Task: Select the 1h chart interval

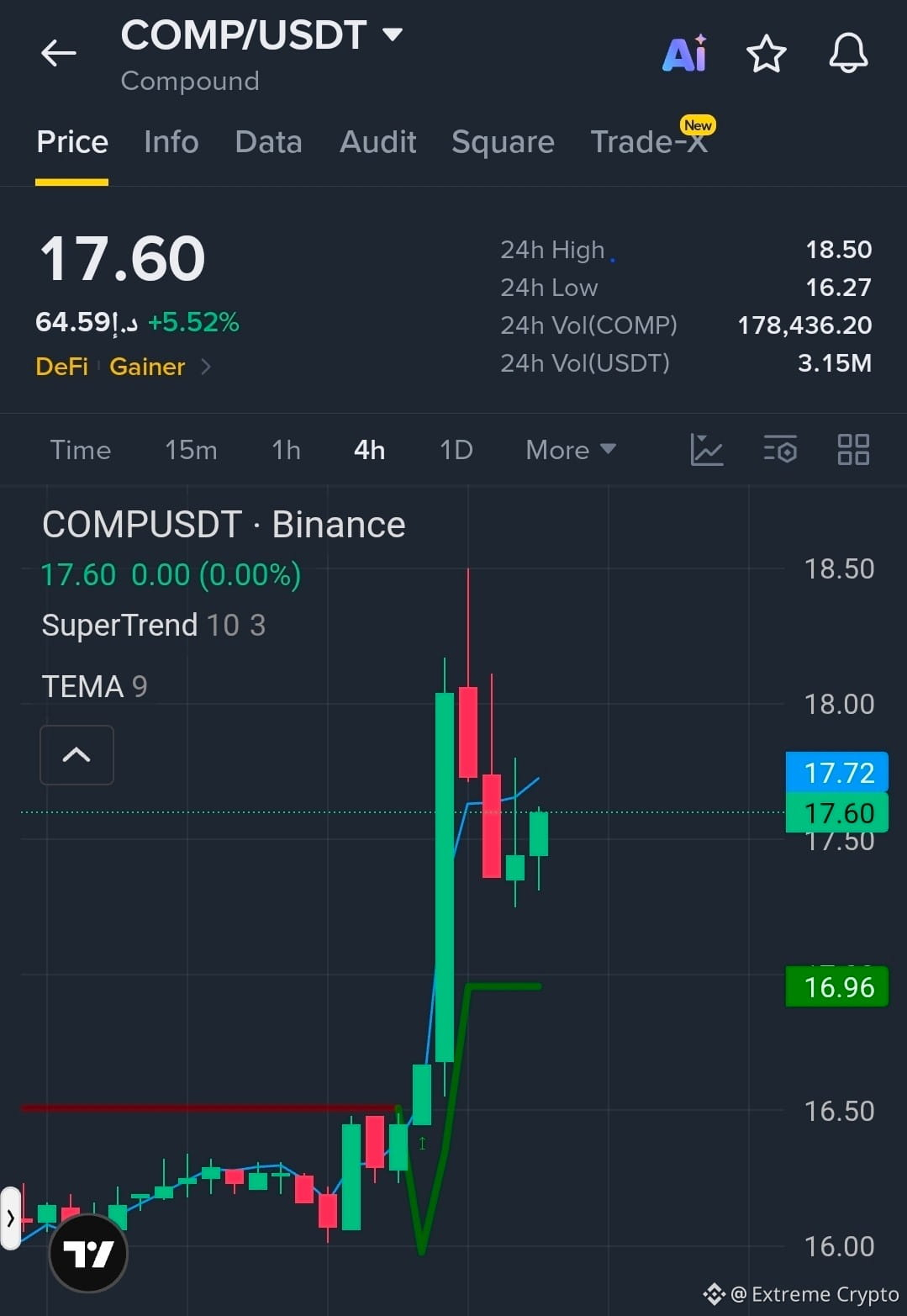Action: 286,450
